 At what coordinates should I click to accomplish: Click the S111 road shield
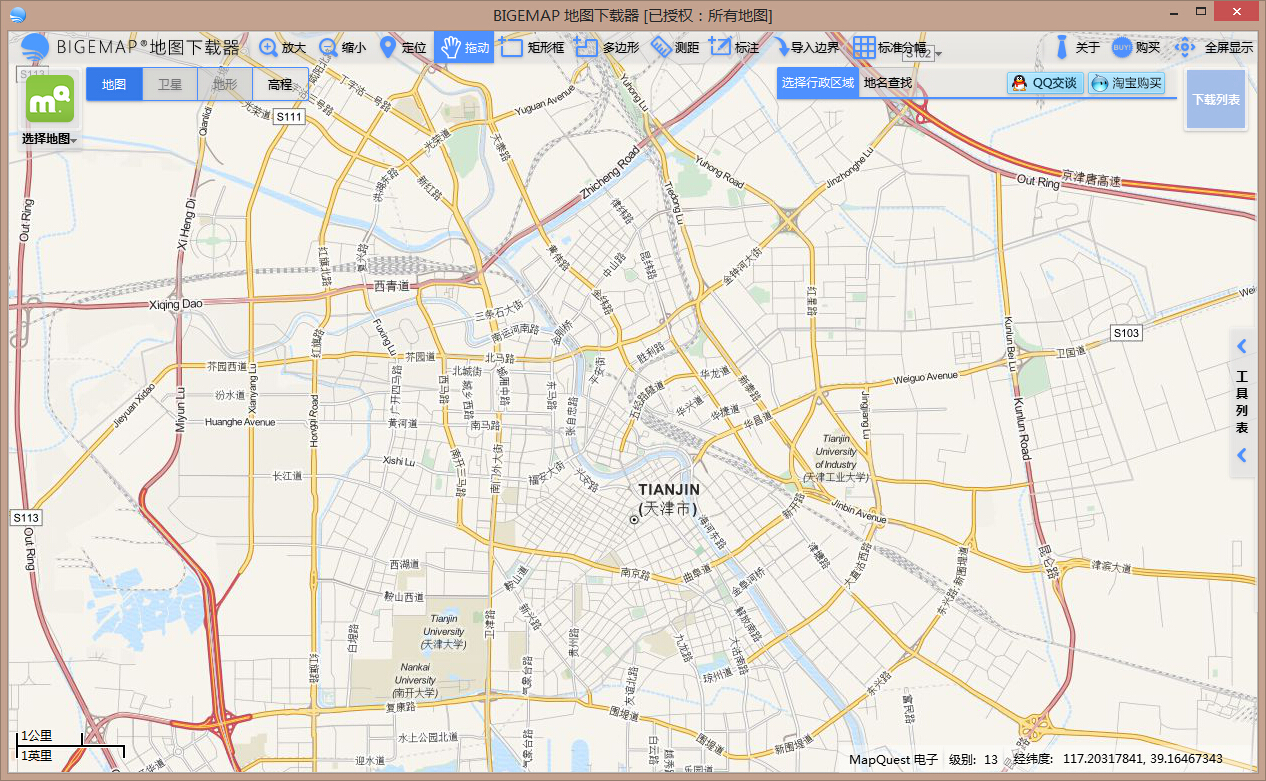pos(288,117)
